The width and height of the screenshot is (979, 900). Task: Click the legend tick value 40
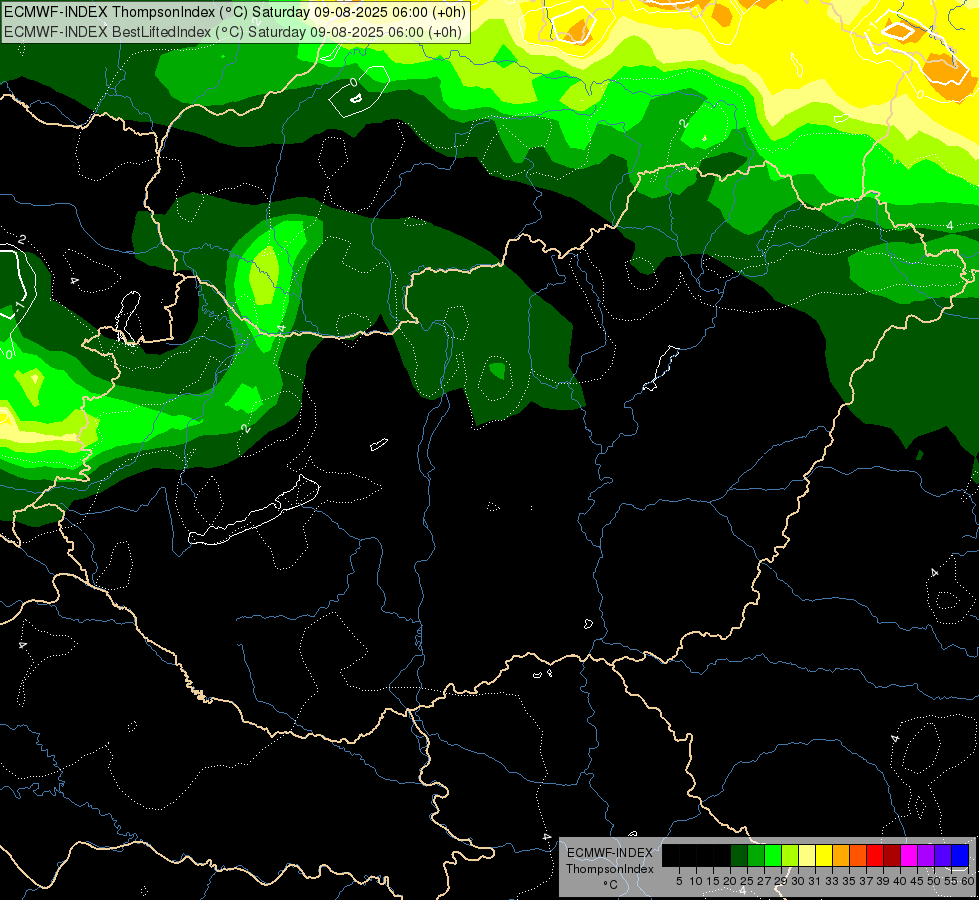(900, 881)
